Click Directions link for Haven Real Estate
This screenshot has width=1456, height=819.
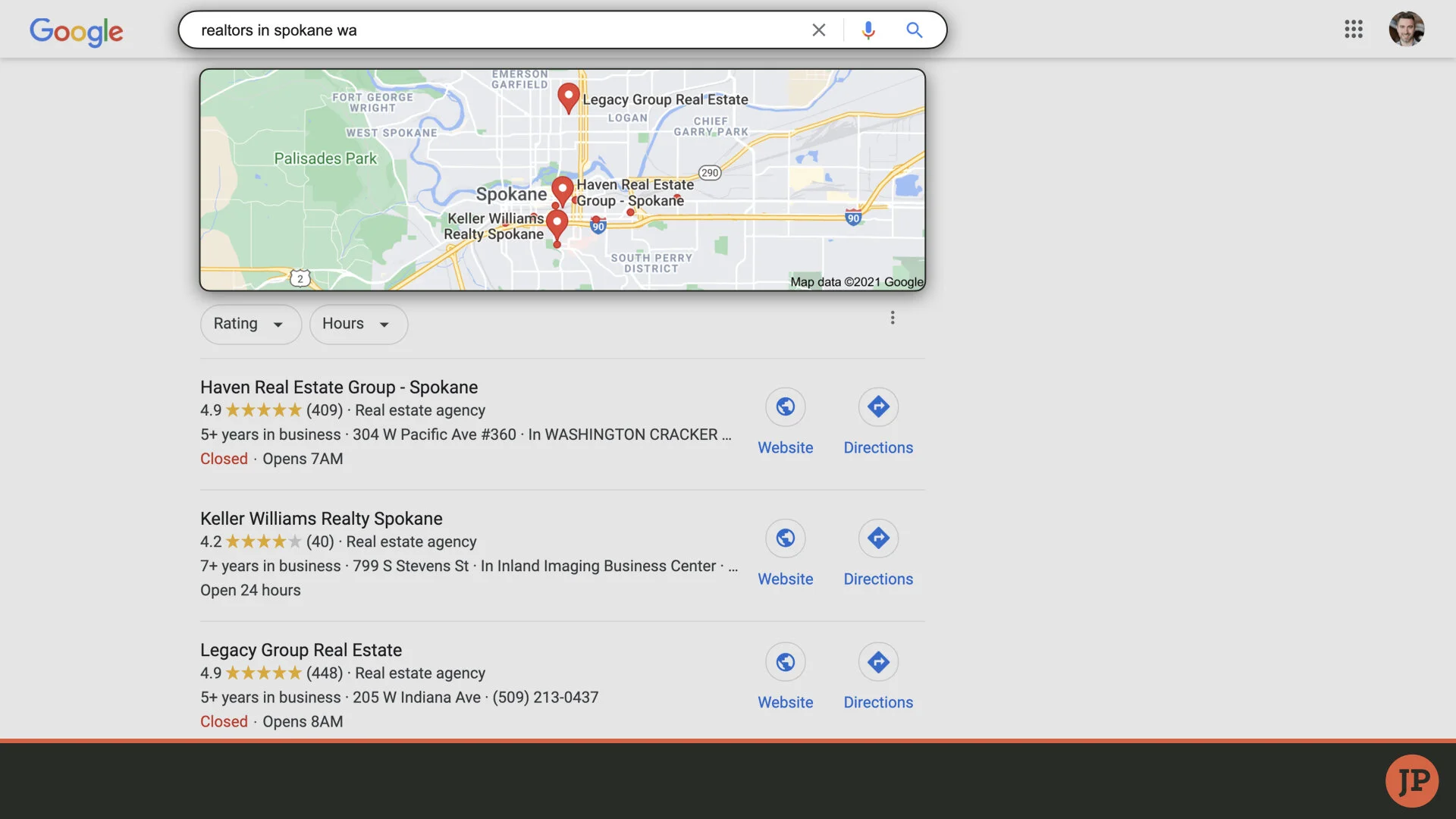pos(878,447)
